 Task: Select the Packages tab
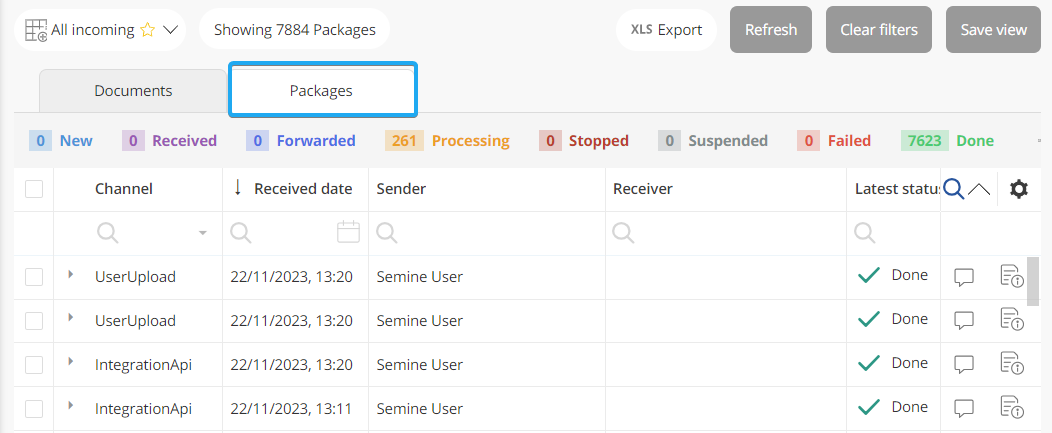pyautogui.click(x=321, y=91)
